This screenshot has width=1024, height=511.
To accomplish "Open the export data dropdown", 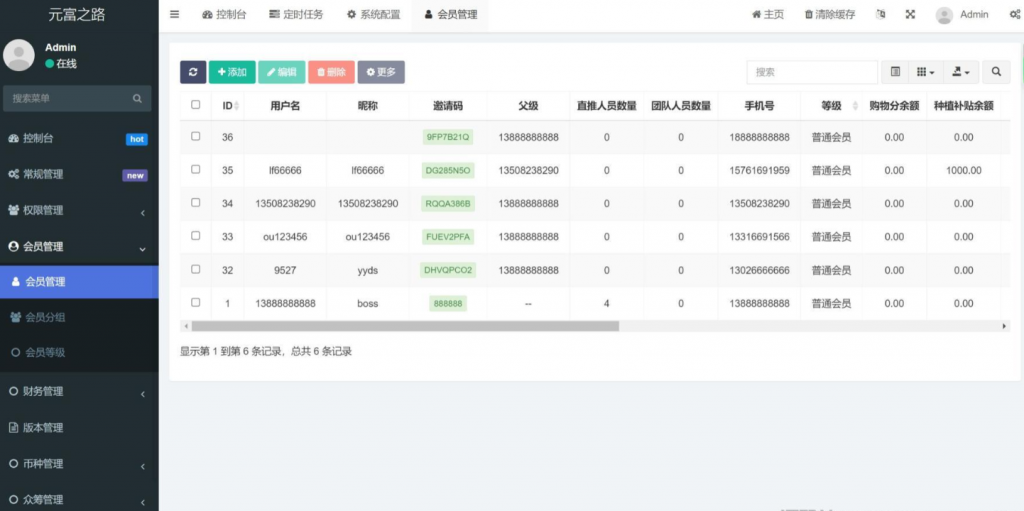I will 961,72.
